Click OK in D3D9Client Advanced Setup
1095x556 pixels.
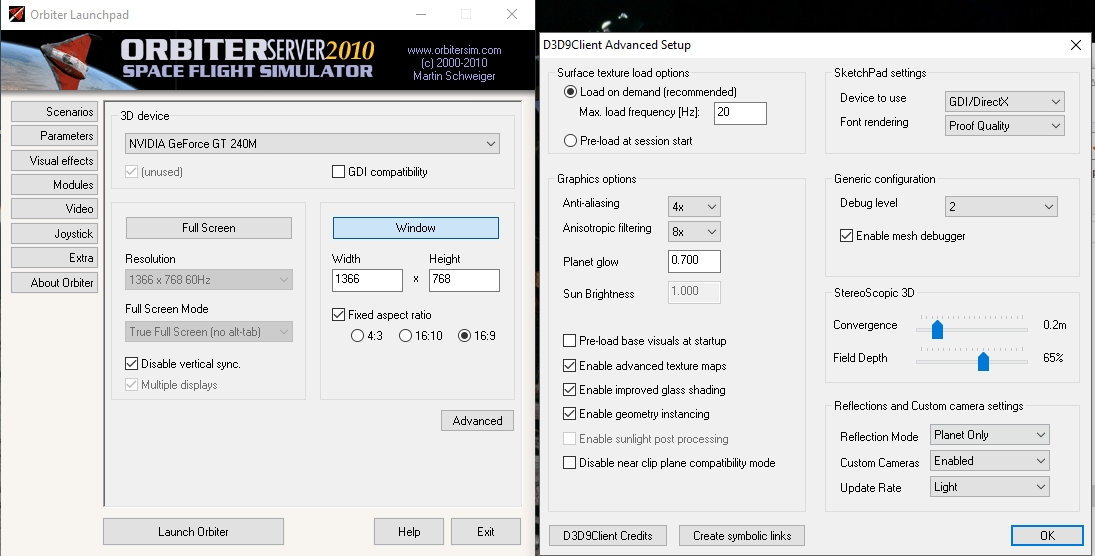[x=1048, y=536]
